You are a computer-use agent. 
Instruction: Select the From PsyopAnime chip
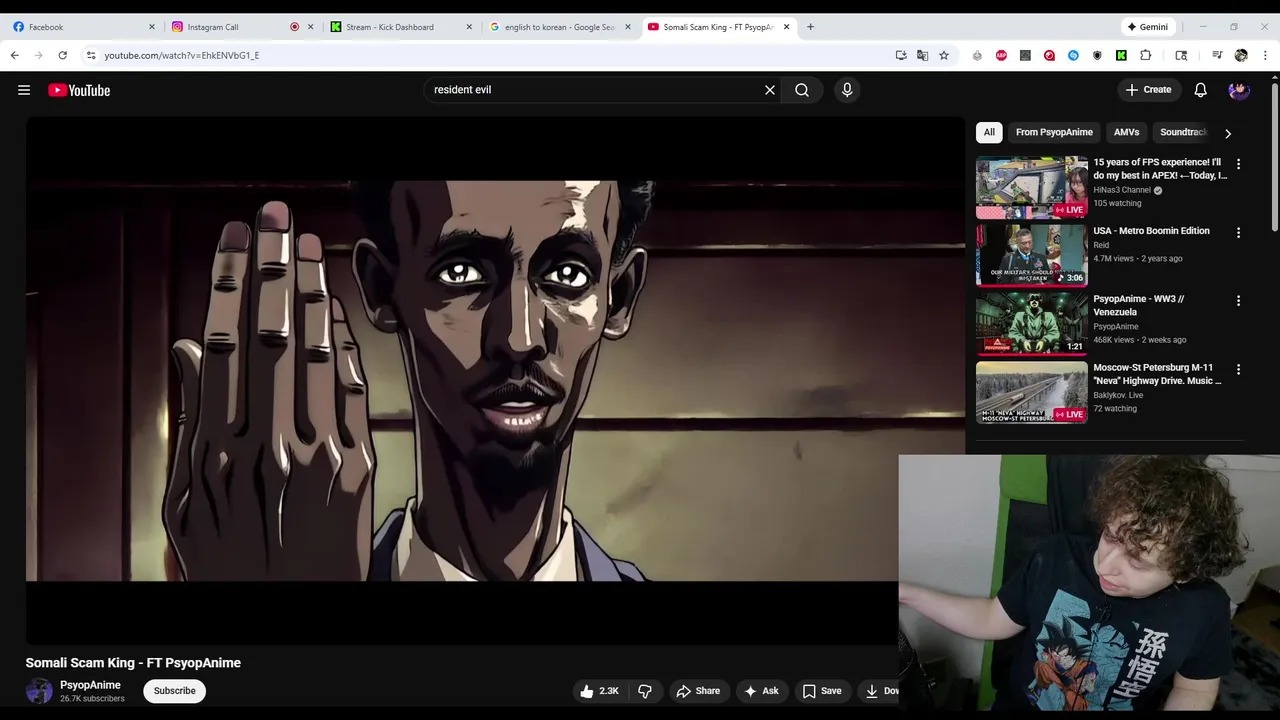tap(1054, 132)
